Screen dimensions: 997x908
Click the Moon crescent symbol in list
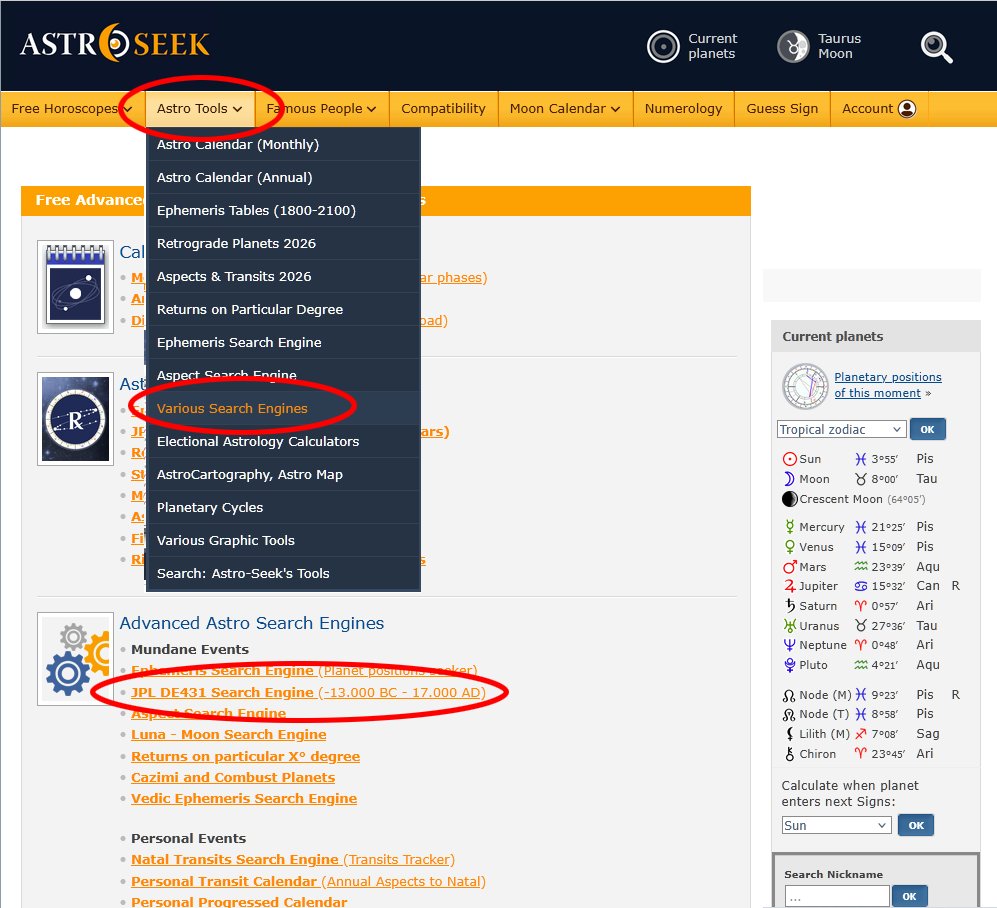point(789,479)
